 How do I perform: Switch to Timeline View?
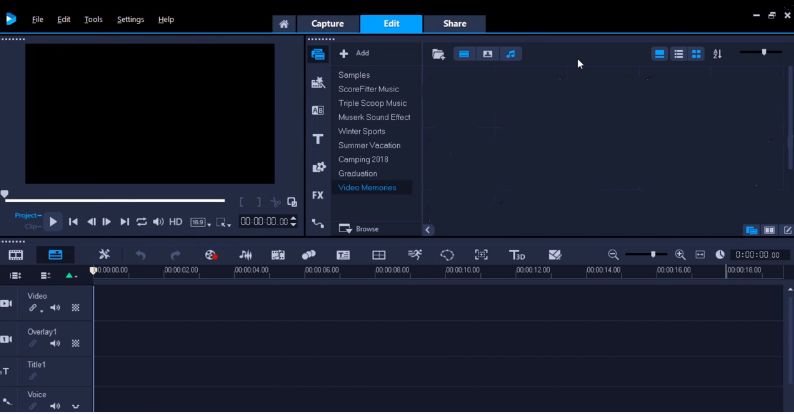coord(55,255)
